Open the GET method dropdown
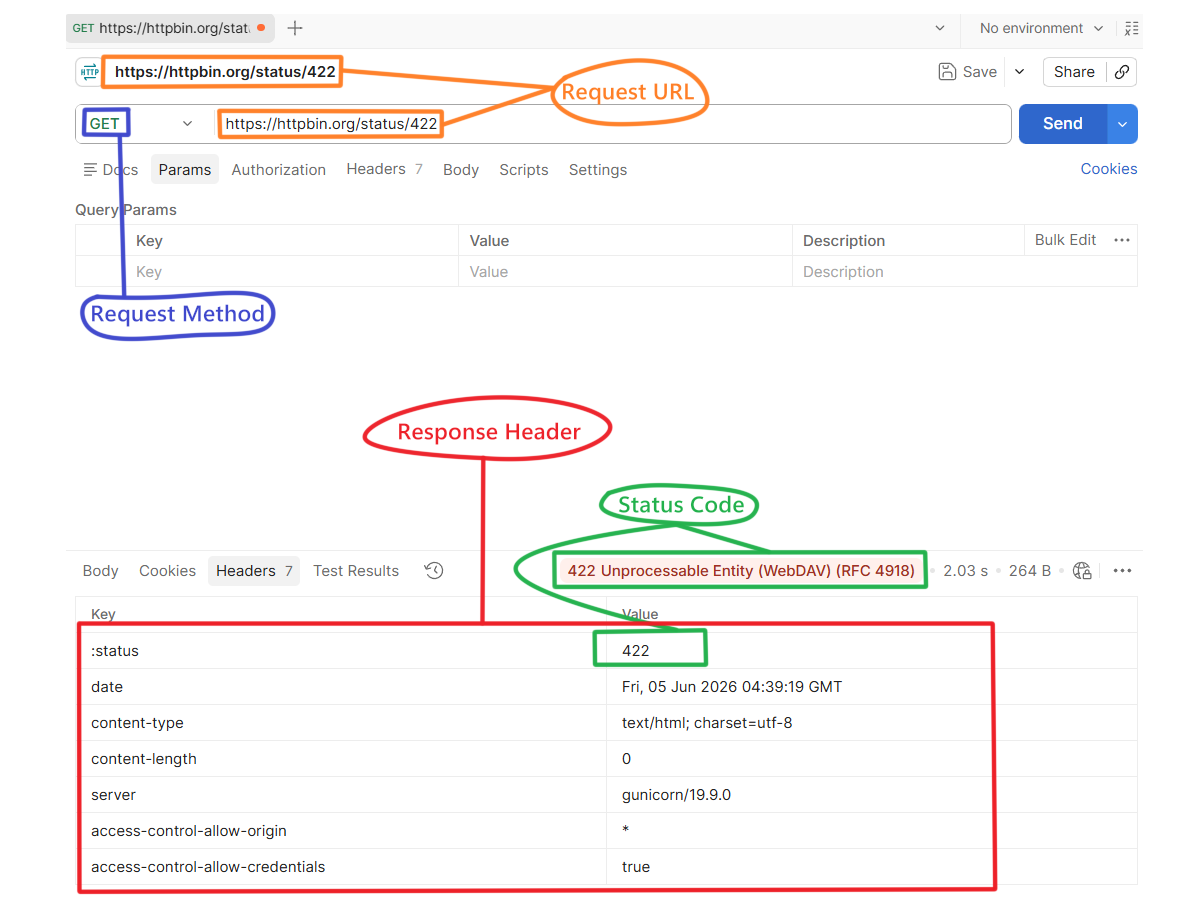The width and height of the screenshot is (1200, 900). coord(140,124)
